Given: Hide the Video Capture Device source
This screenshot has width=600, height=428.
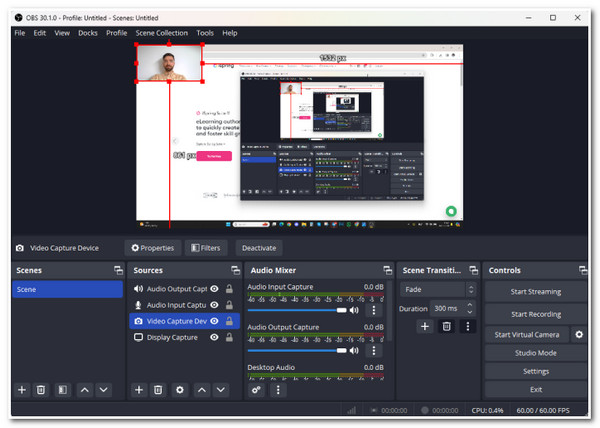Looking at the screenshot, I should pos(214,321).
